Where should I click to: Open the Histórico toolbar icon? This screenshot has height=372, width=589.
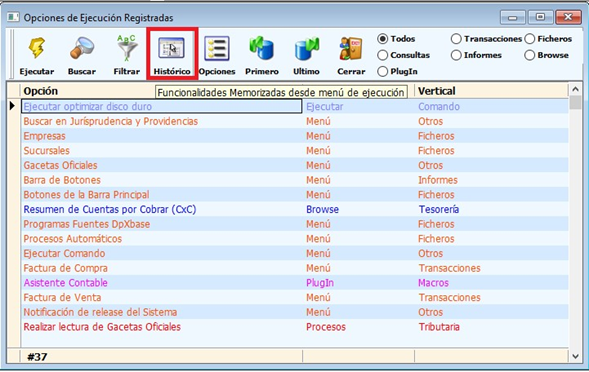pyautogui.click(x=172, y=48)
